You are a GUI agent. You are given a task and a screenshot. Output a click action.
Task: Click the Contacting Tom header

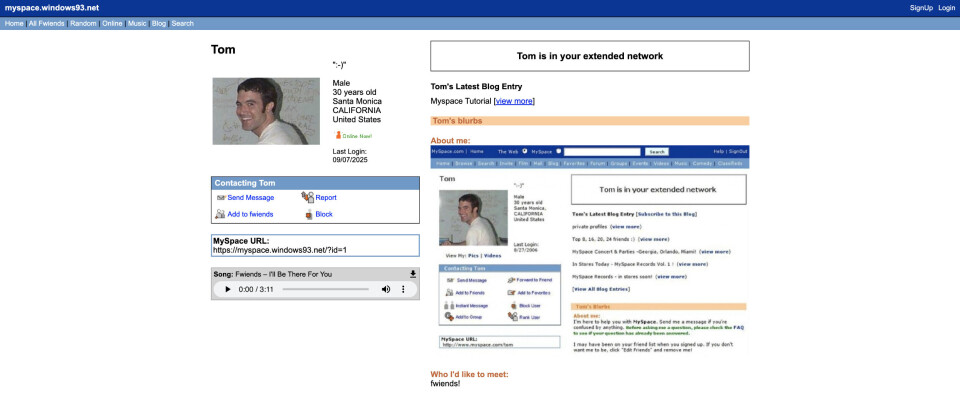tap(315, 183)
